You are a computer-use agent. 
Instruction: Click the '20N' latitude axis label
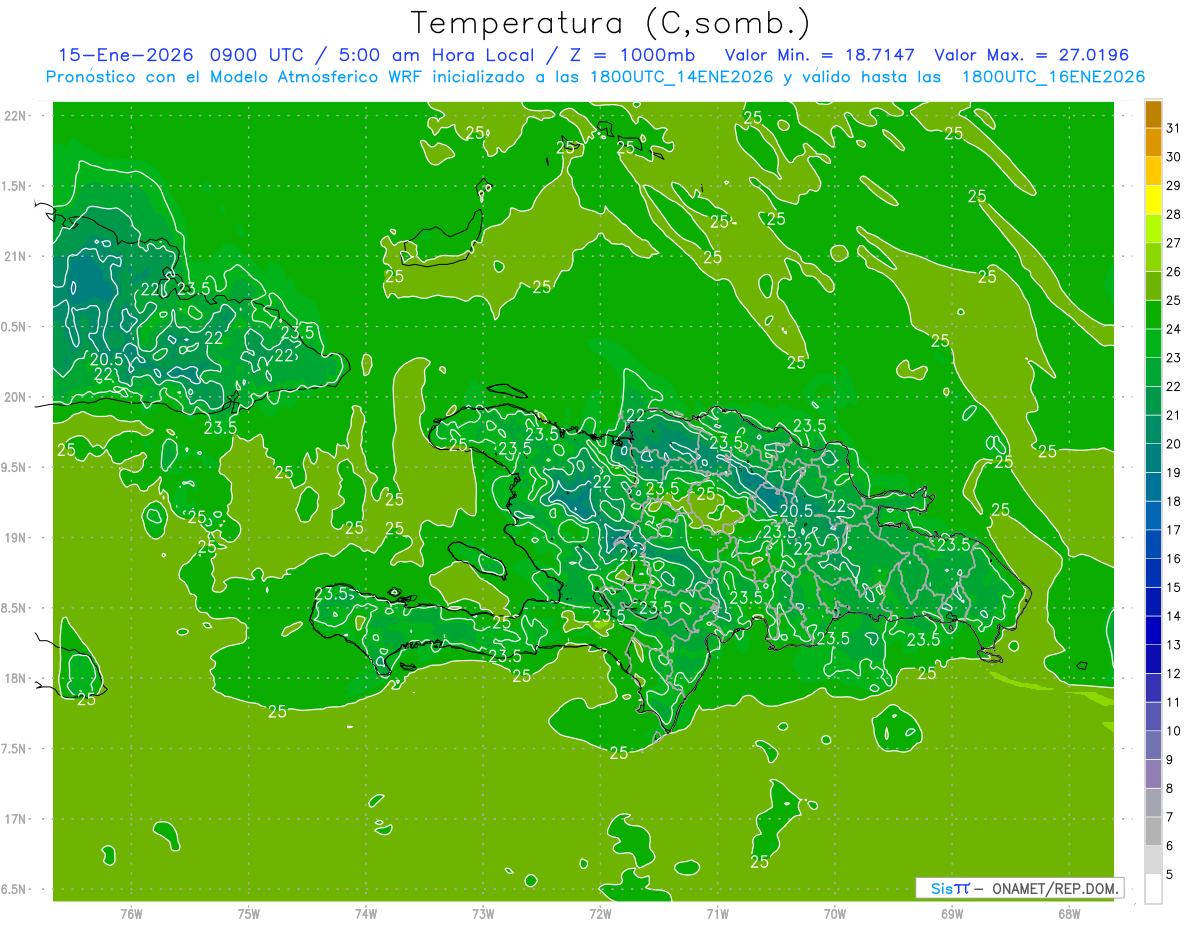(16, 397)
